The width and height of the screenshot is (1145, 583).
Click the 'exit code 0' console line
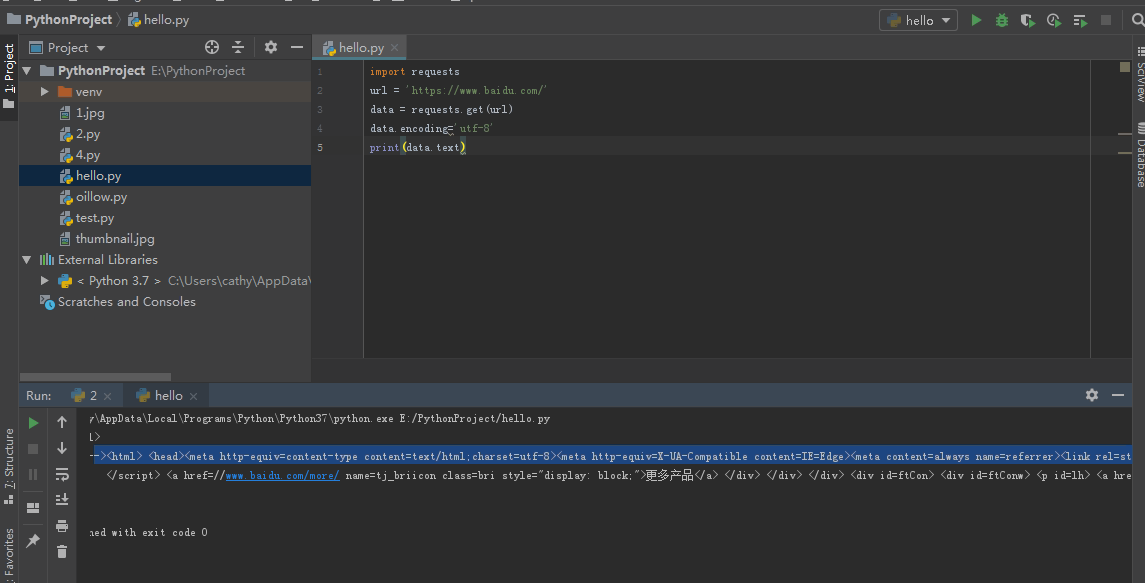(x=148, y=533)
